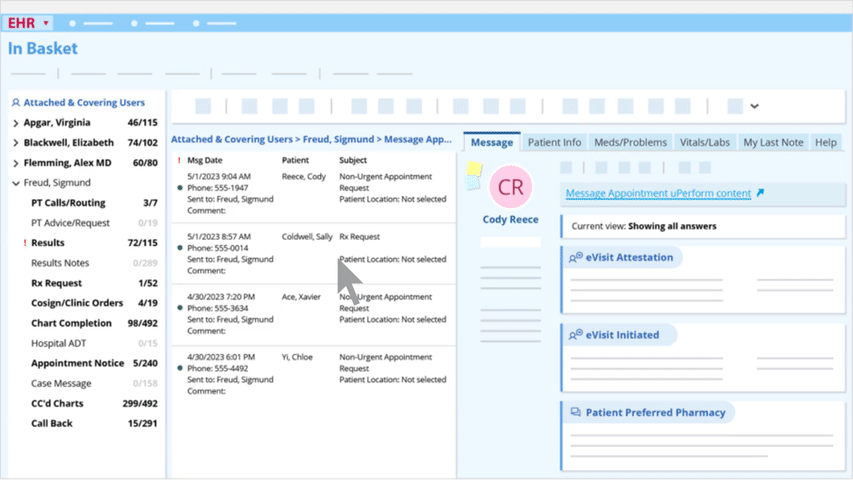Sort by priority exclamation column
This screenshot has width=853, height=480.
point(179,160)
